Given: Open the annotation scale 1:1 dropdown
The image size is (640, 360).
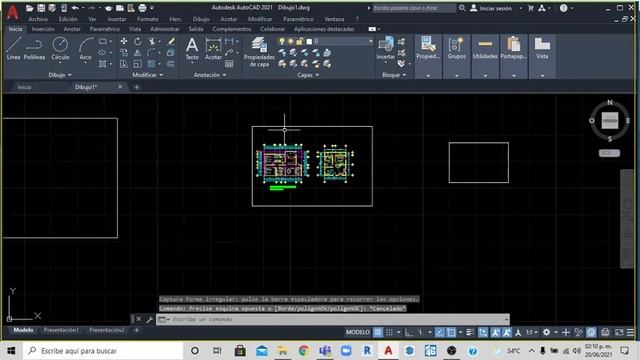Looking at the screenshot, I should (x=532, y=333).
